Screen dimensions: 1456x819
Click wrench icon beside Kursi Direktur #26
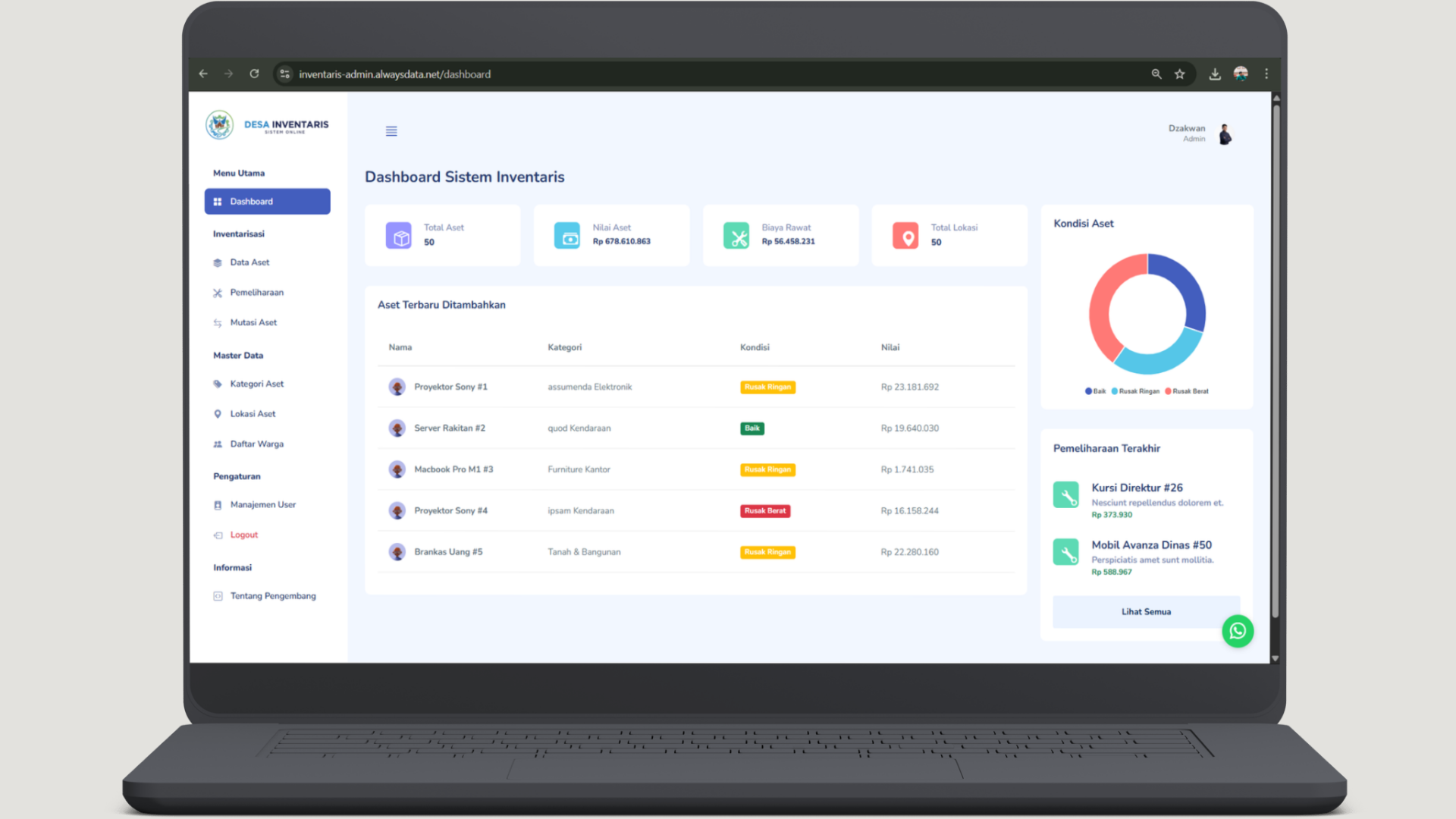[x=1065, y=495]
